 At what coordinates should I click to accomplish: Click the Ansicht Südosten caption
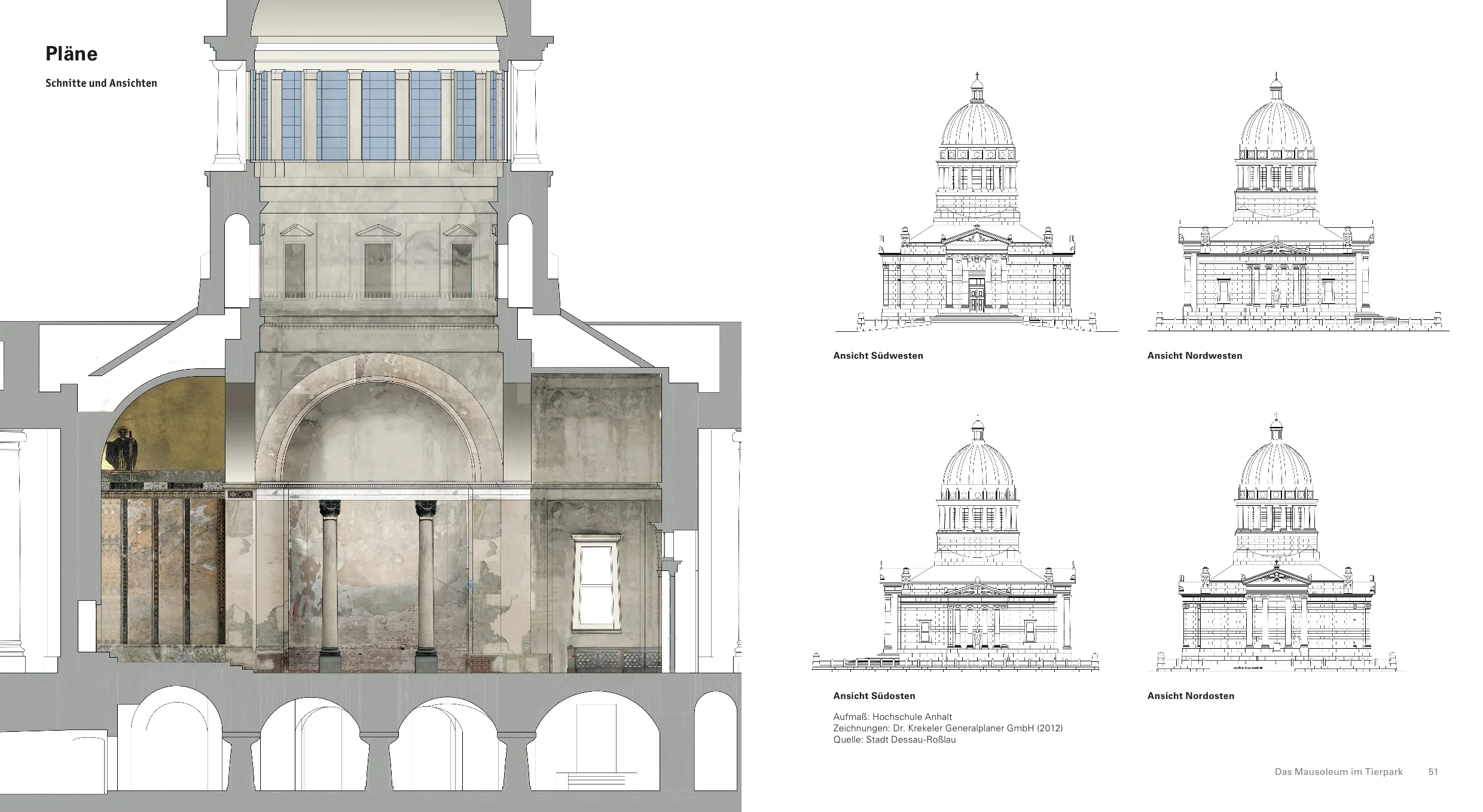pyautogui.click(x=874, y=696)
